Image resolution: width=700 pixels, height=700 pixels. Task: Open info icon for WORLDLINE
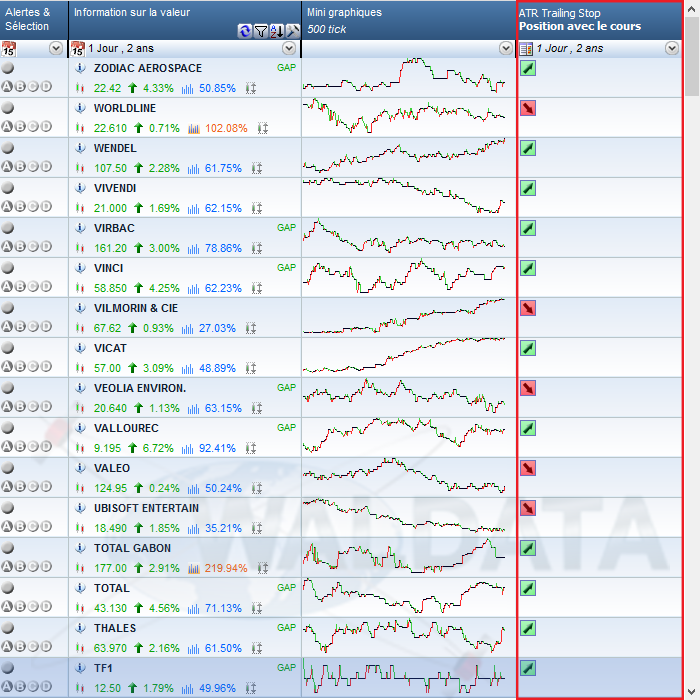80,108
